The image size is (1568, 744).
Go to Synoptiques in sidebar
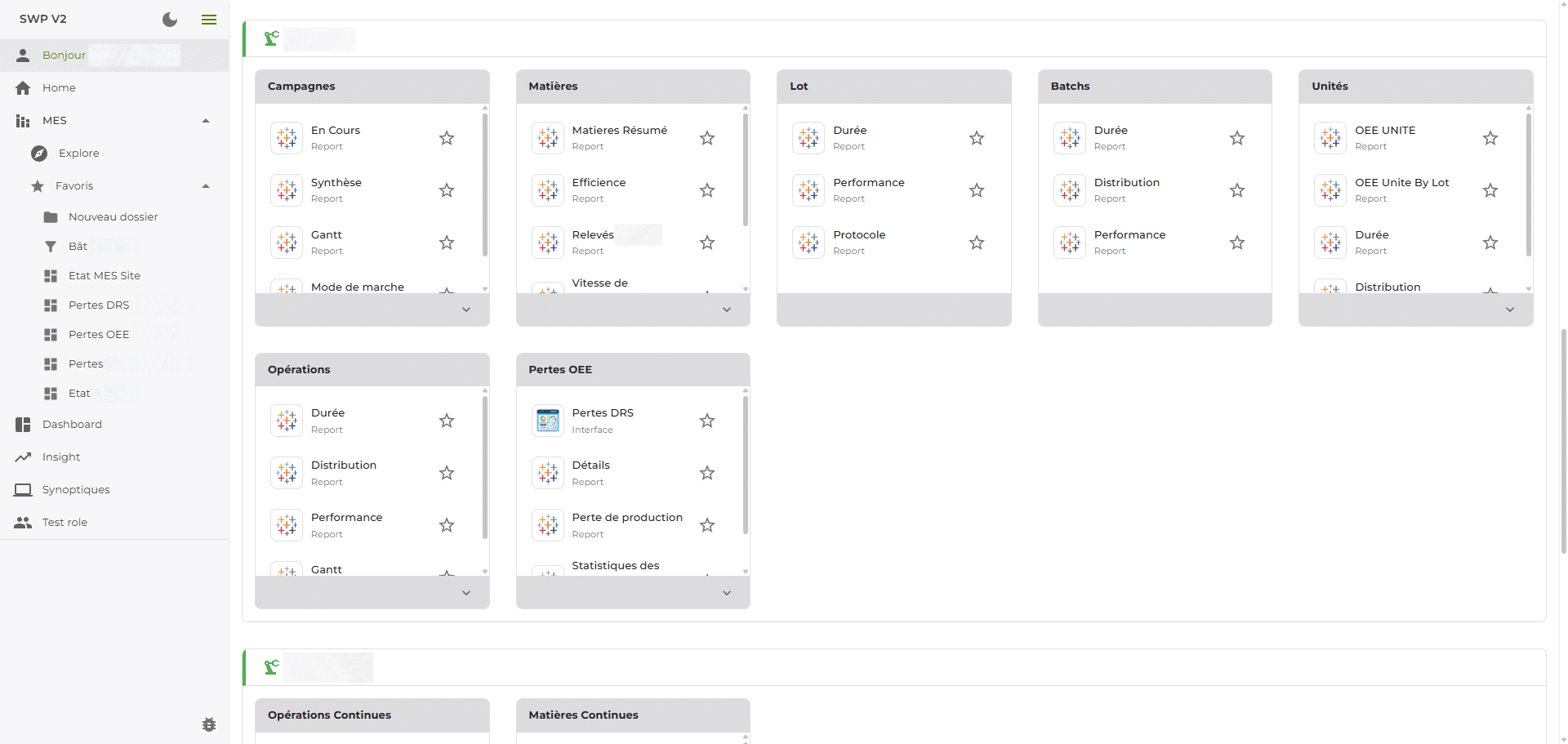click(x=76, y=490)
